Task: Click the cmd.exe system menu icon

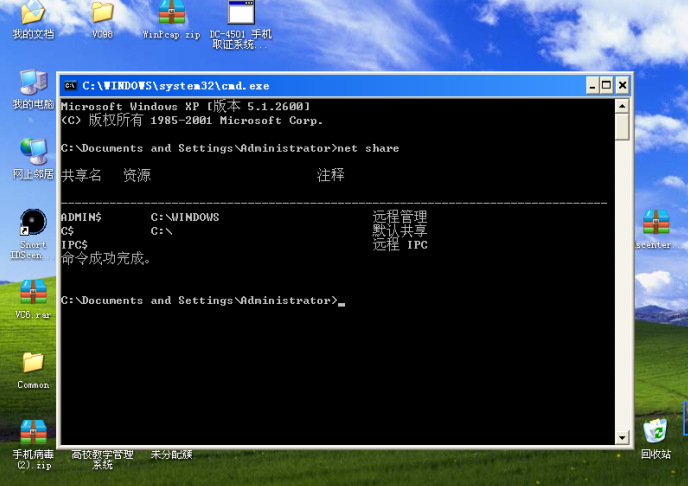Action: pos(71,86)
